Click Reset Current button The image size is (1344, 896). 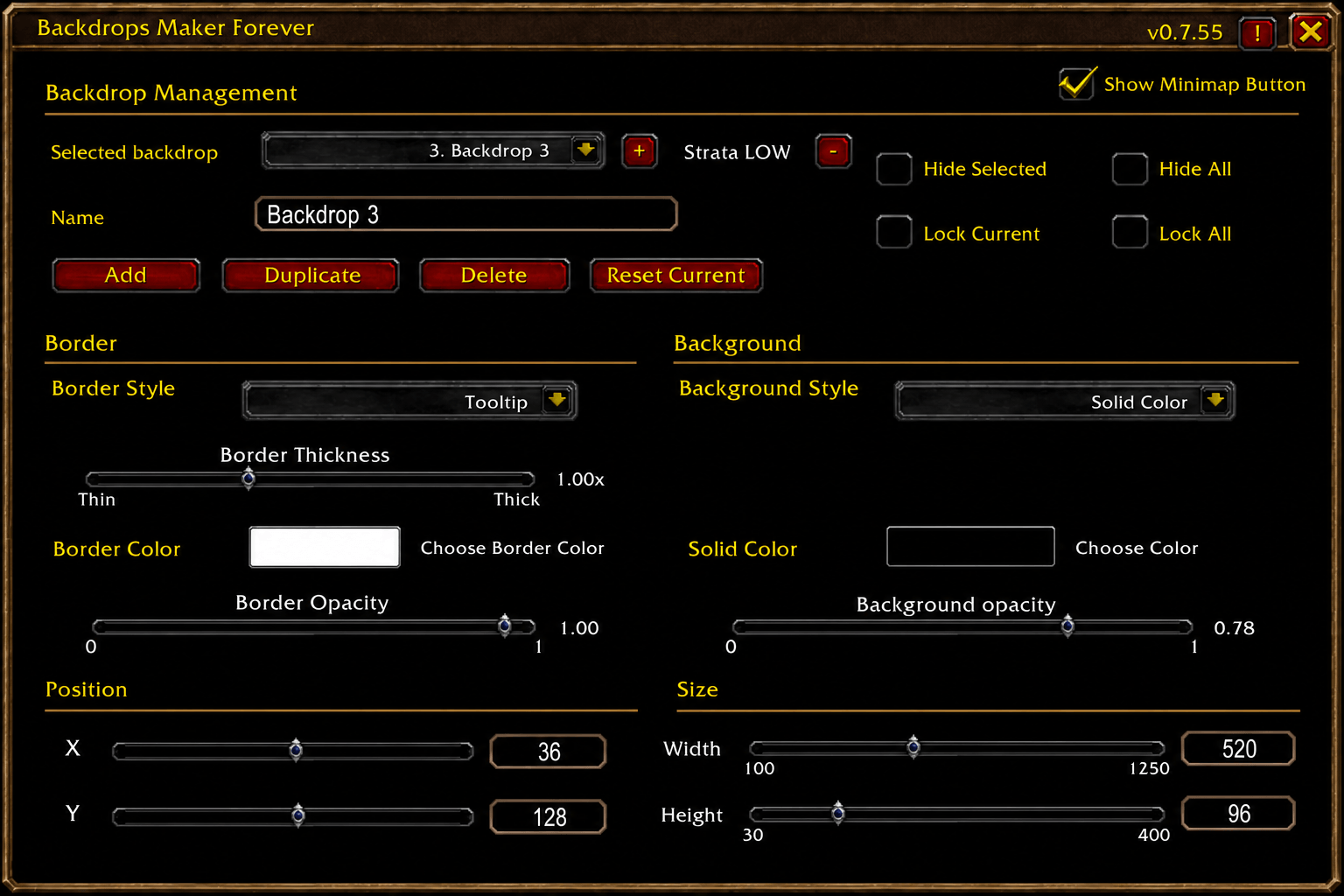tap(676, 276)
